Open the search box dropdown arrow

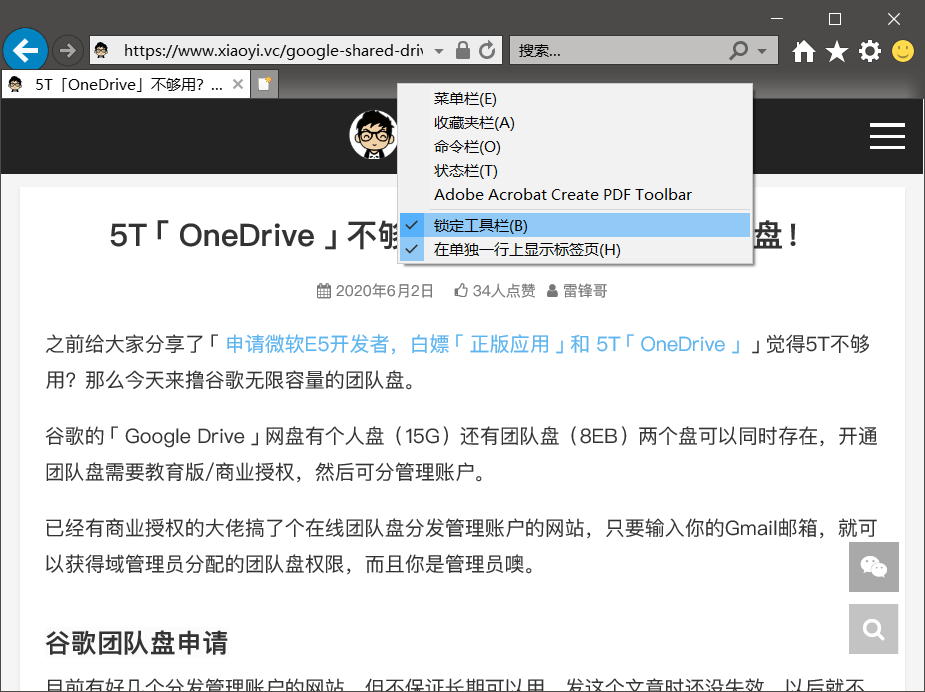[x=764, y=49]
